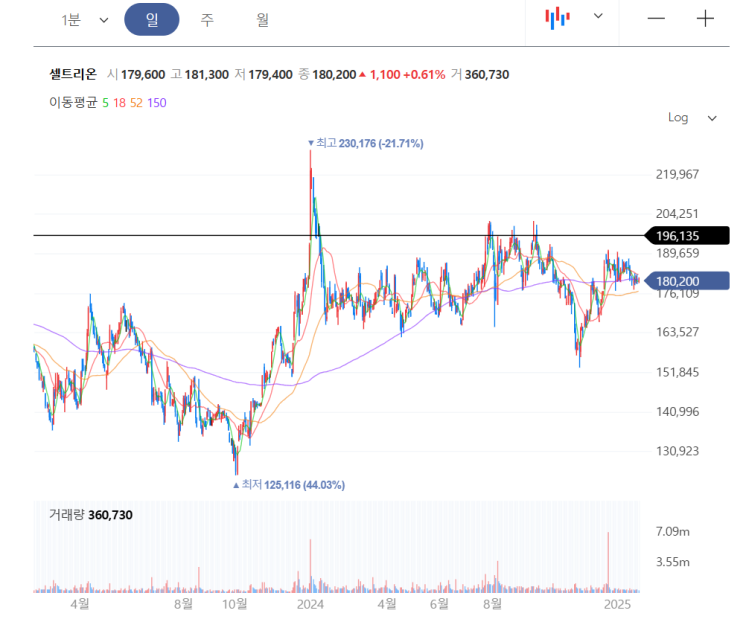Click the 종 180,200 closing price value

[327, 74]
